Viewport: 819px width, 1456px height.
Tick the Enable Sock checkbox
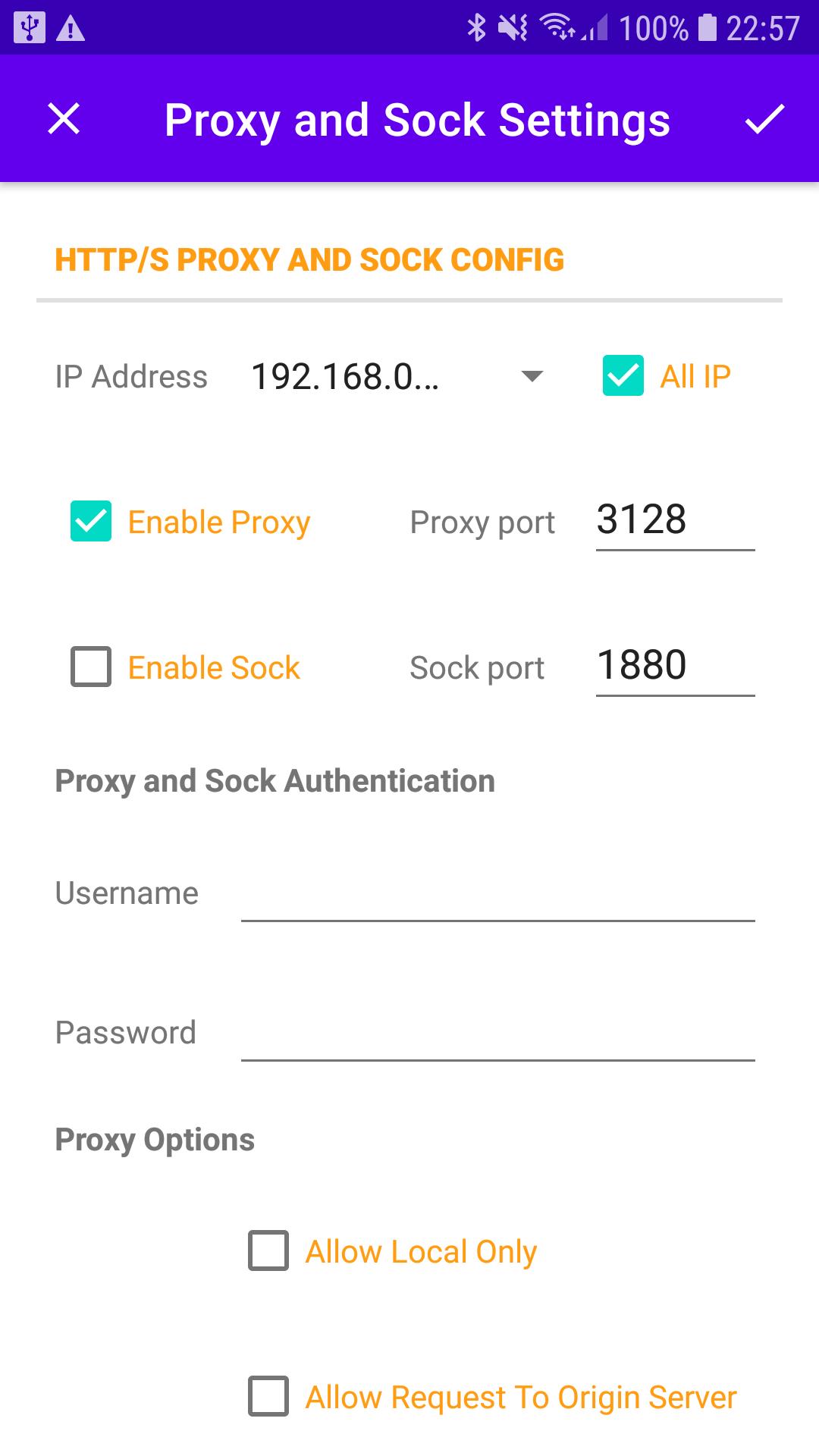(91, 667)
